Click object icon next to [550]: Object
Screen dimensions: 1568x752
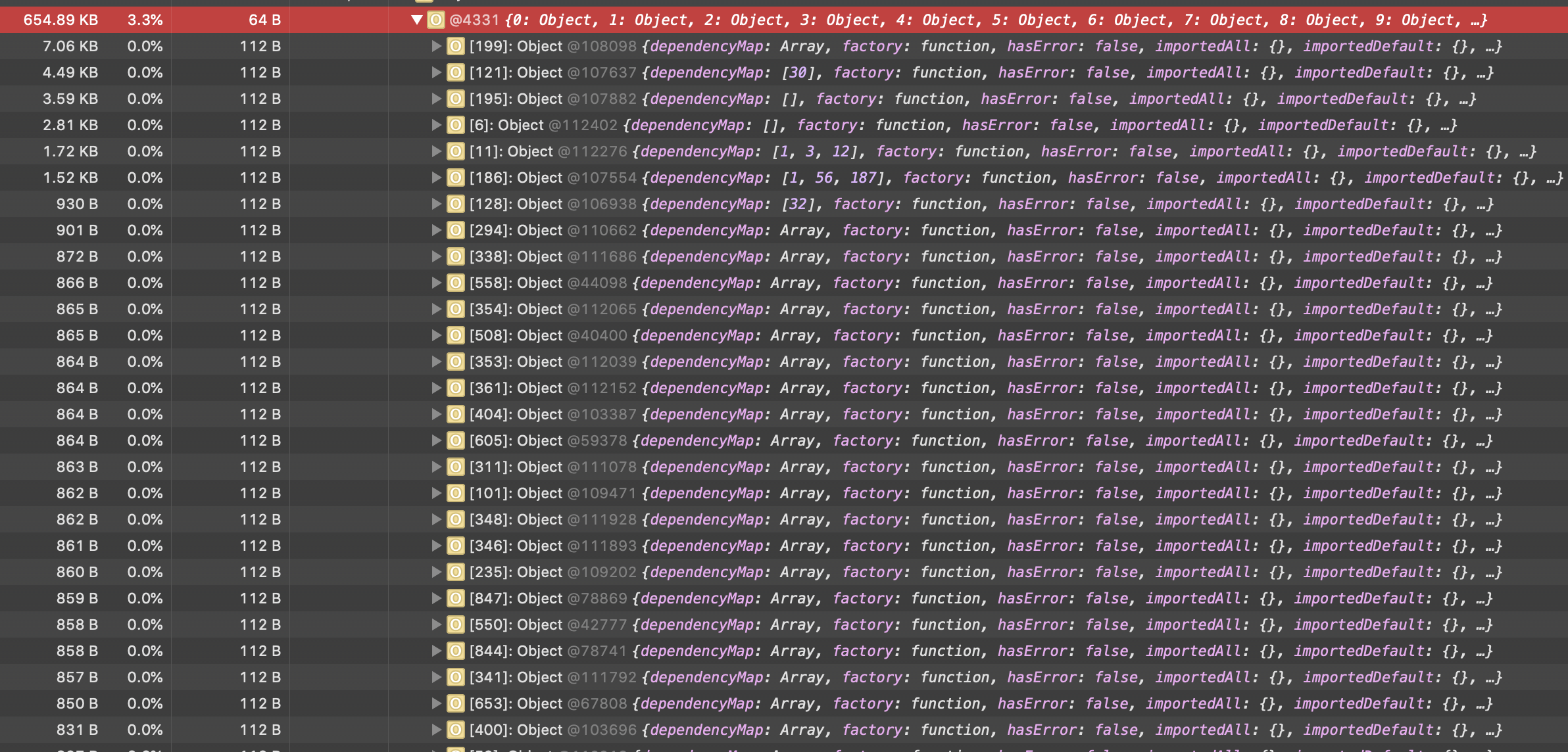pyautogui.click(x=456, y=624)
